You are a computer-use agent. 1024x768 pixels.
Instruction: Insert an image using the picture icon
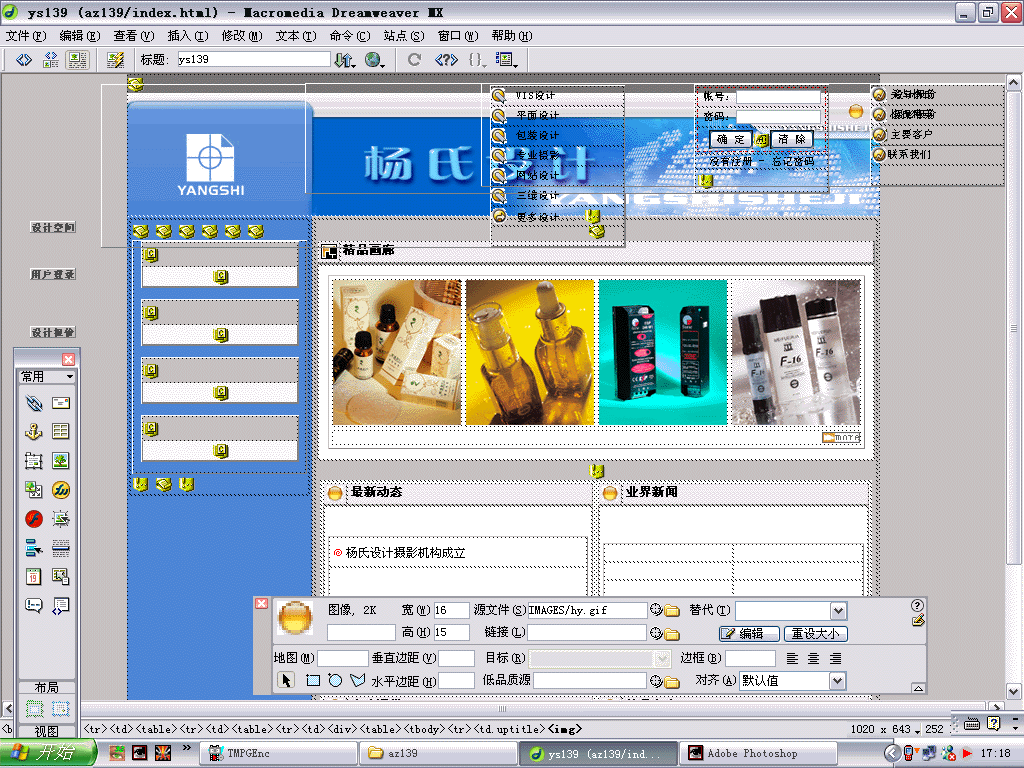point(61,461)
